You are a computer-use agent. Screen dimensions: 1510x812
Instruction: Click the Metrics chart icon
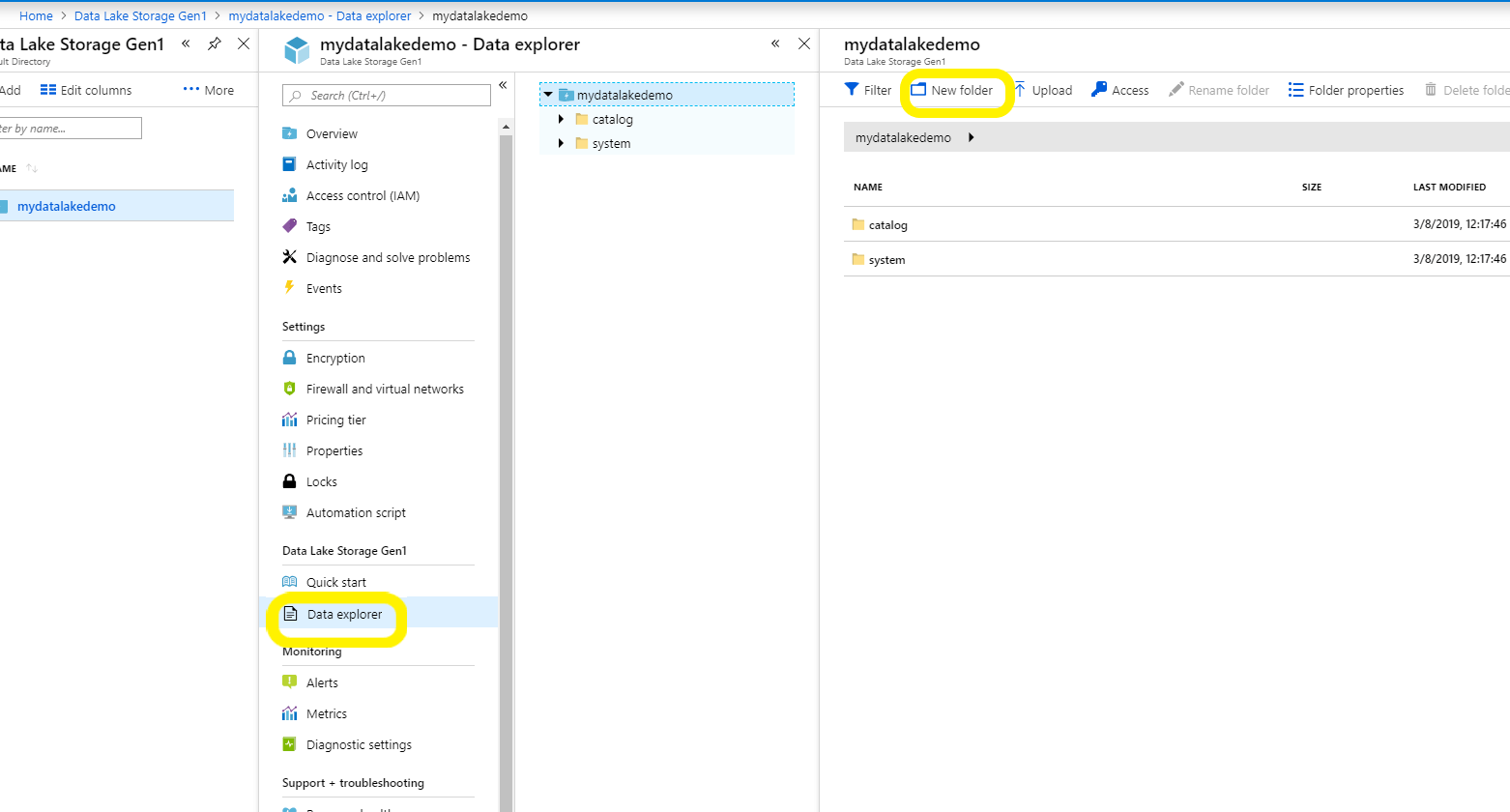(x=289, y=713)
